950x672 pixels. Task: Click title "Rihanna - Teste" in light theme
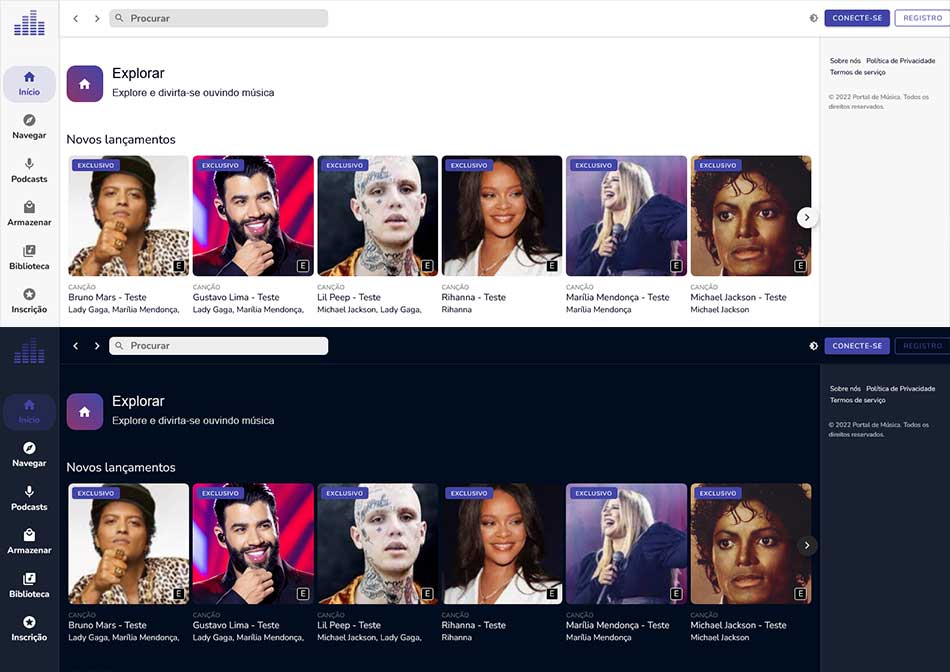point(474,298)
